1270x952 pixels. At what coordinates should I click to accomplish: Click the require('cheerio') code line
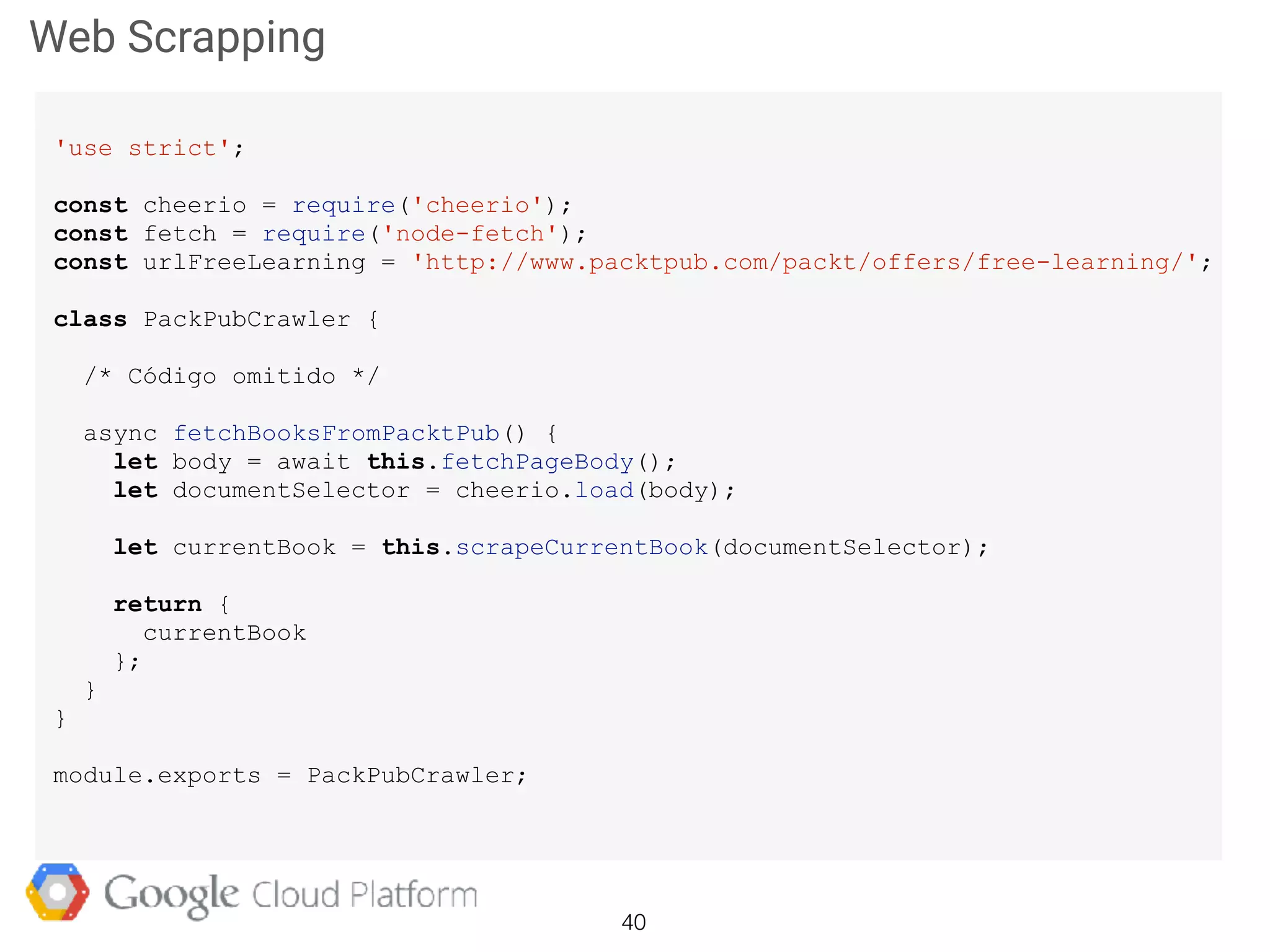pos(313,205)
